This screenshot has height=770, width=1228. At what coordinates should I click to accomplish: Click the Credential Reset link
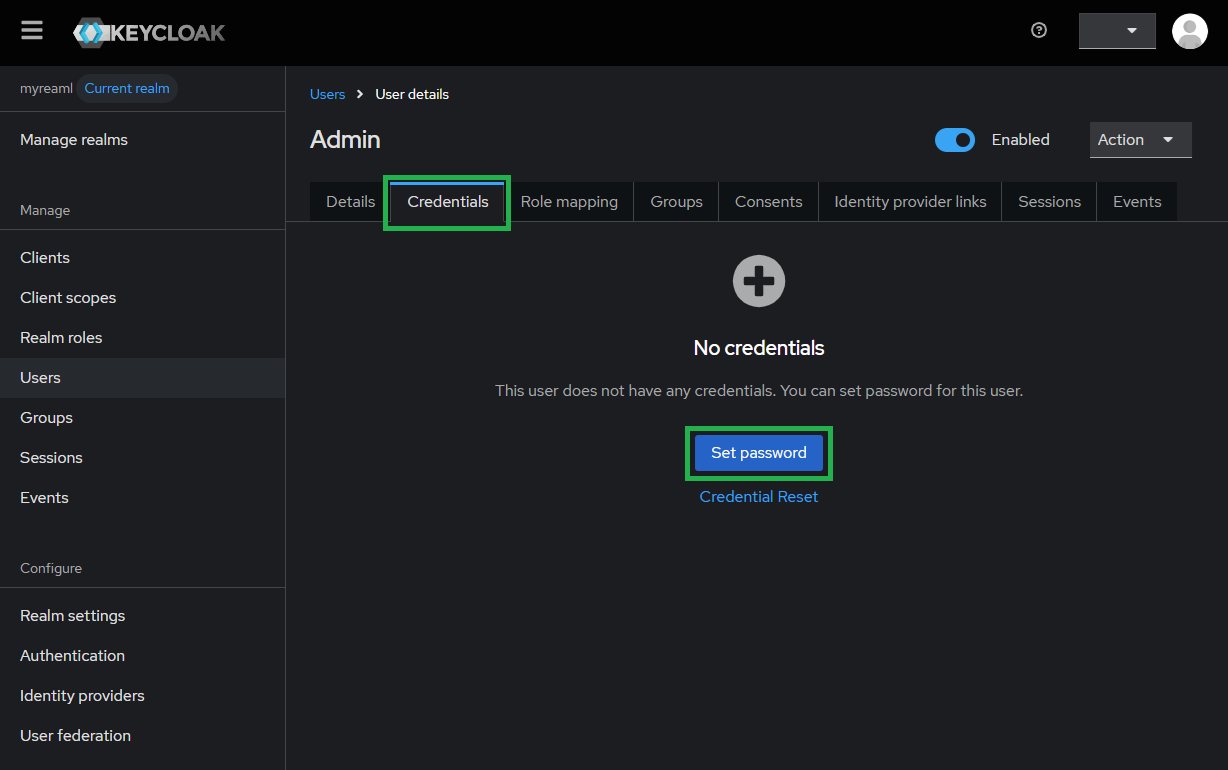click(758, 497)
